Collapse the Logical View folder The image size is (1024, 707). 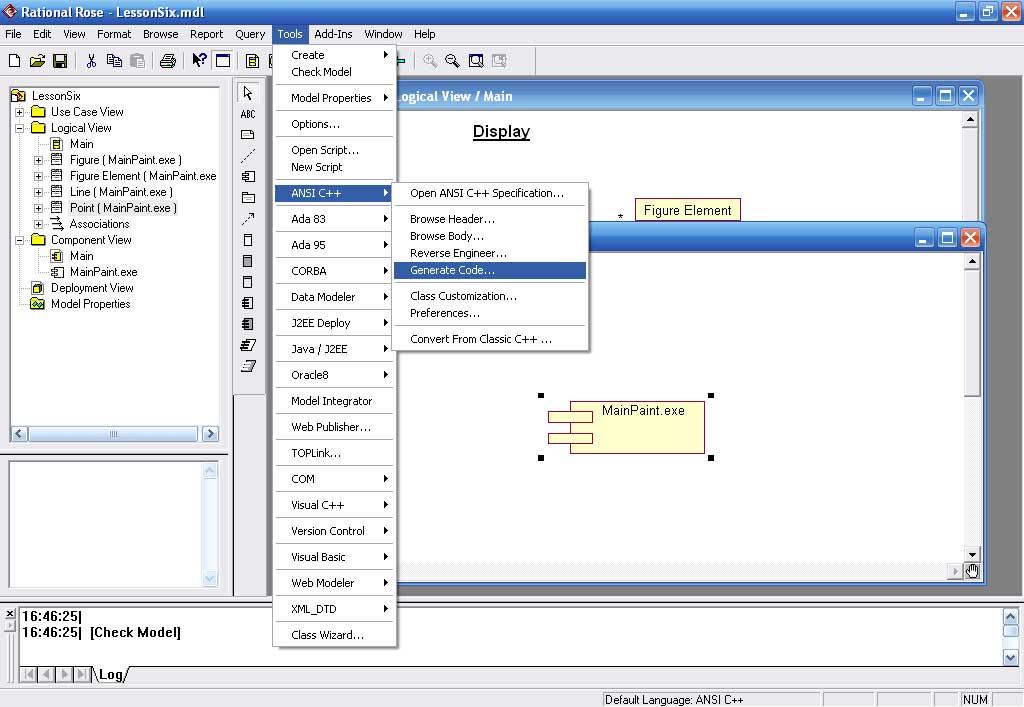tap(20, 128)
